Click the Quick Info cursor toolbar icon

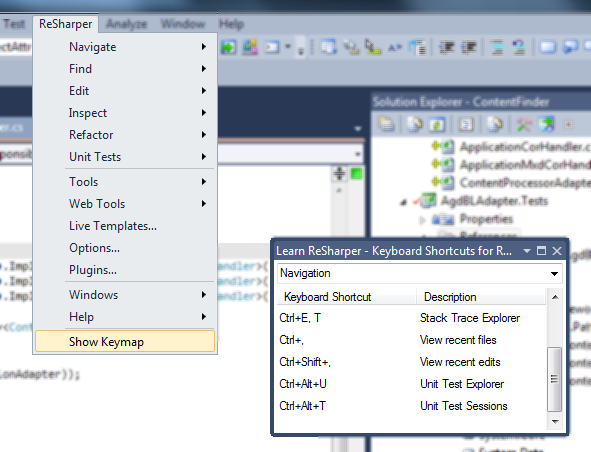pyautogui.click(x=373, y=47)
